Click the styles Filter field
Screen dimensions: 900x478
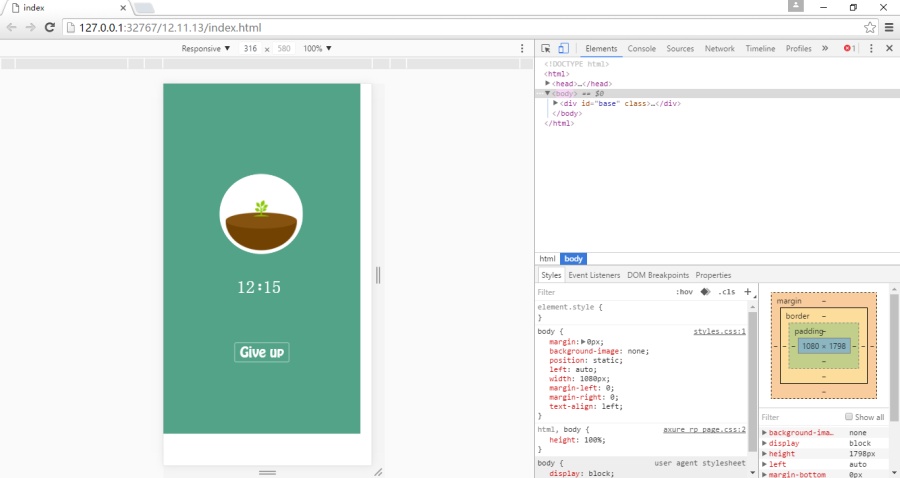click(603, 292)
